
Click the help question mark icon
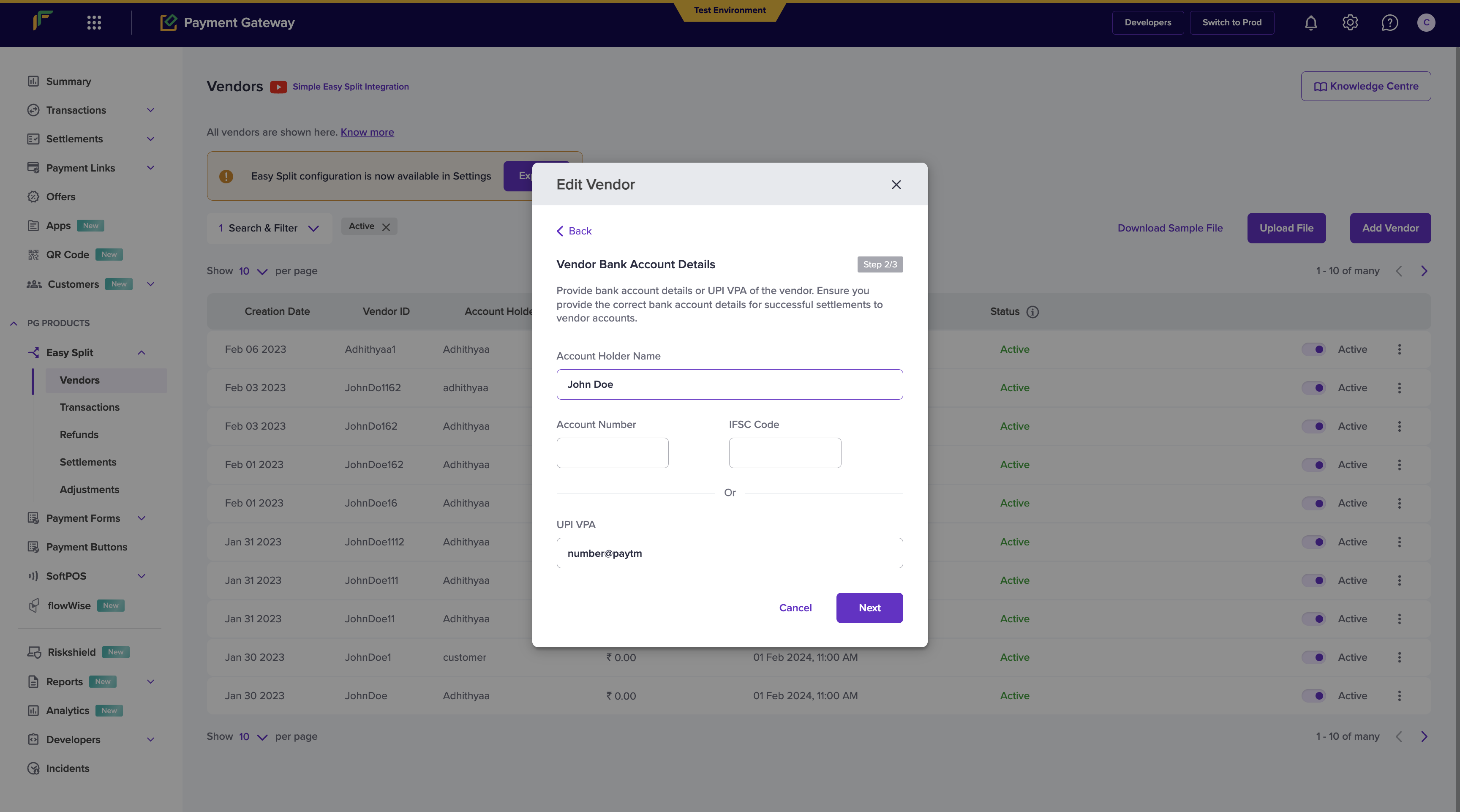pyautogui.click(x=1389, y=23)
